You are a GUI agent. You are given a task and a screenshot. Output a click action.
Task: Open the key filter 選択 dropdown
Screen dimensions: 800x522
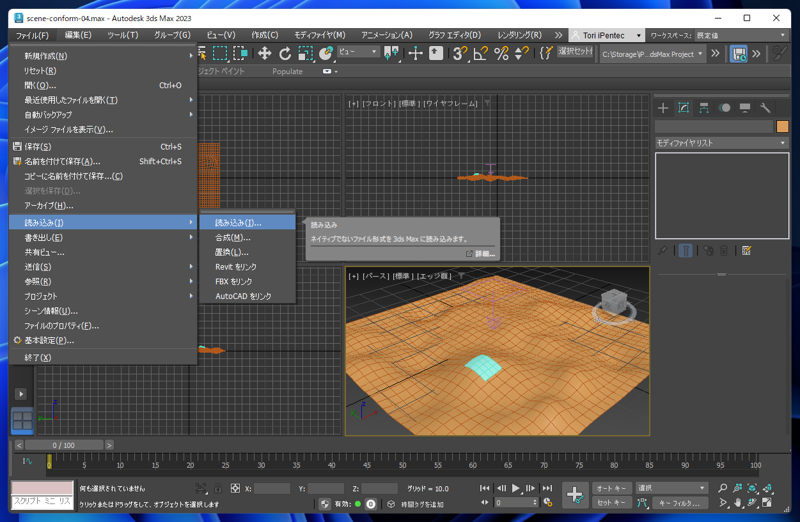point(671,488)
